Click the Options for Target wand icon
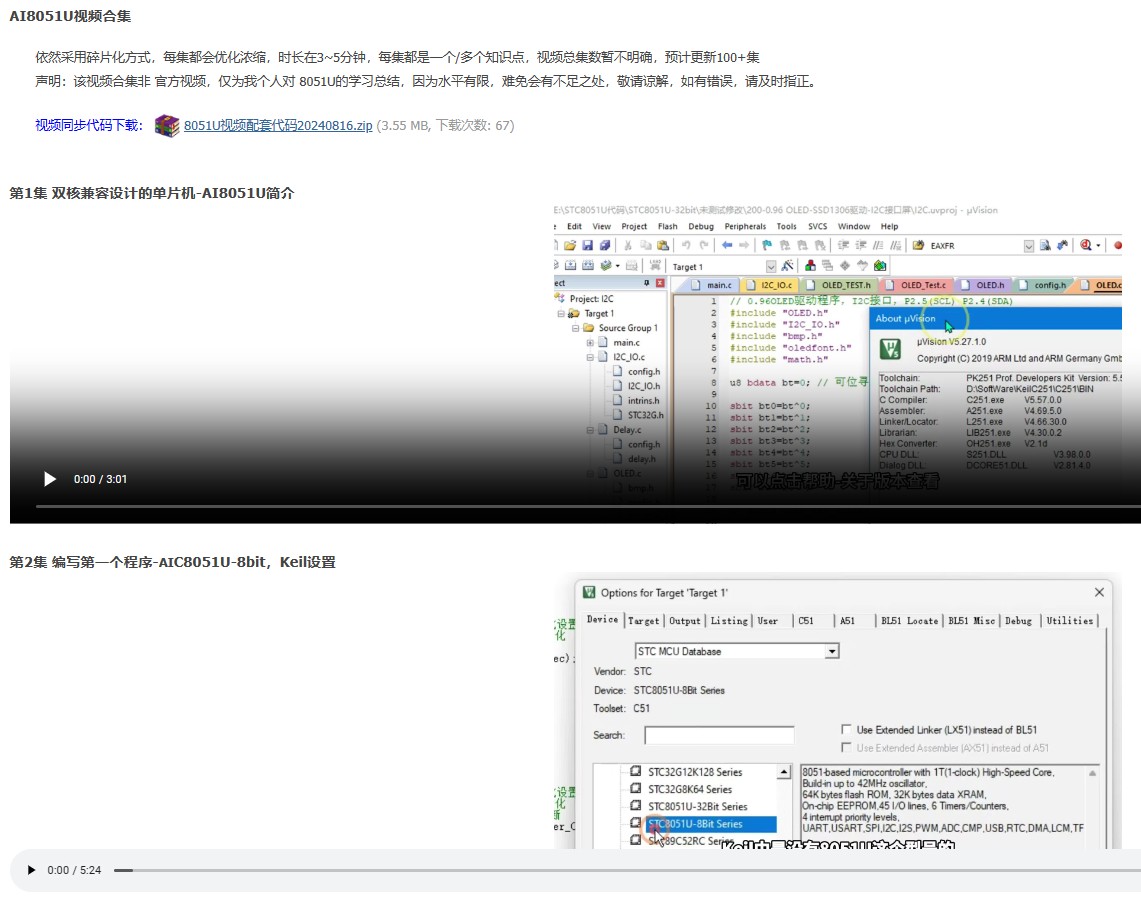Screen dimensions: 1141x899 tap(787, 266)
